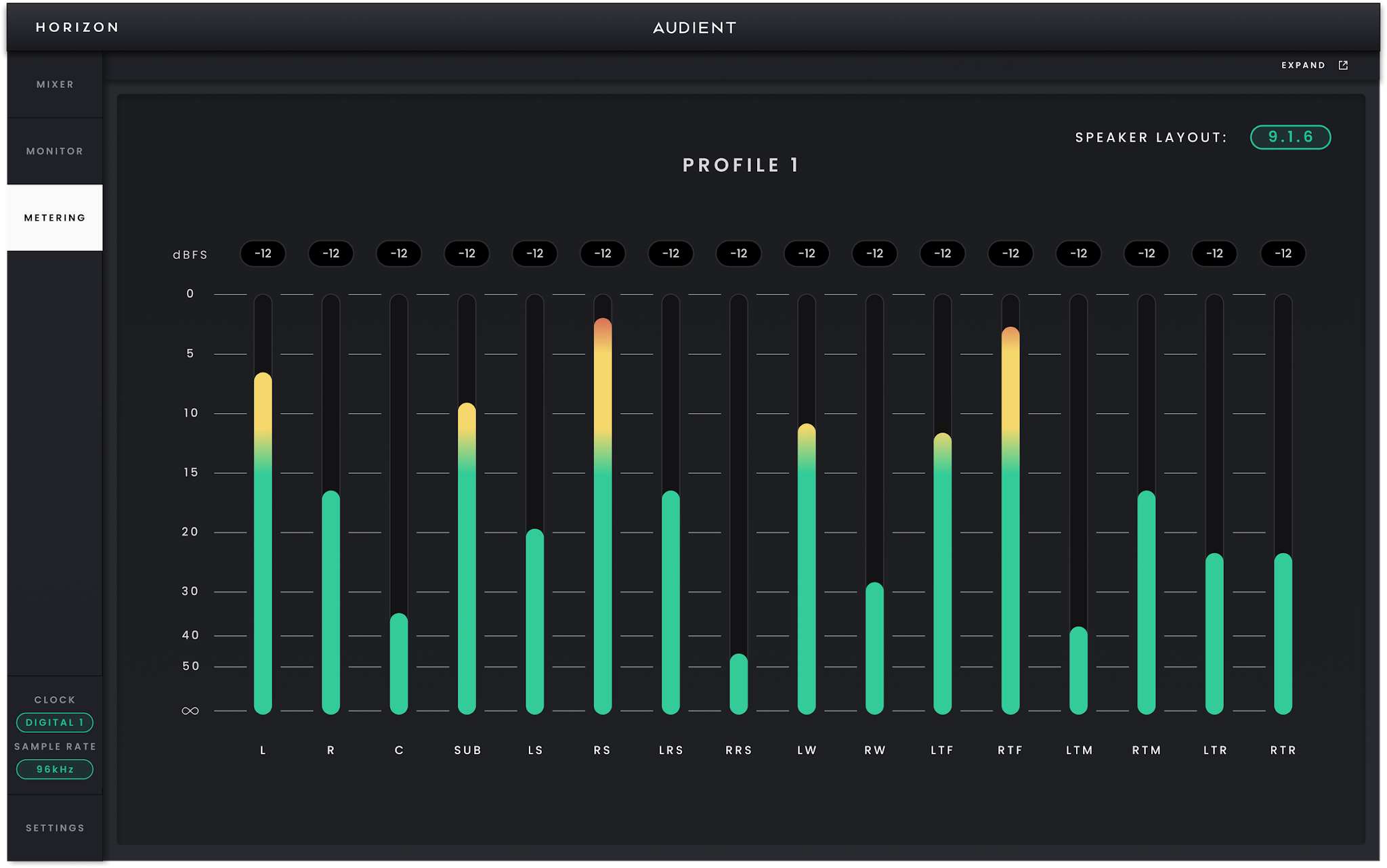This screenshot has width=1387, height=868.
Task: Select the -12 readout above SUB meter
Action: (x=467, y=253)
